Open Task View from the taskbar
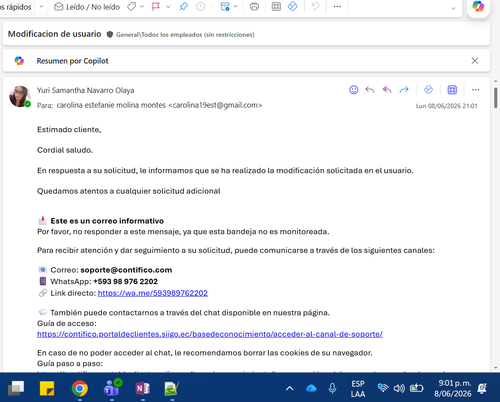 (x=16, y=388)
